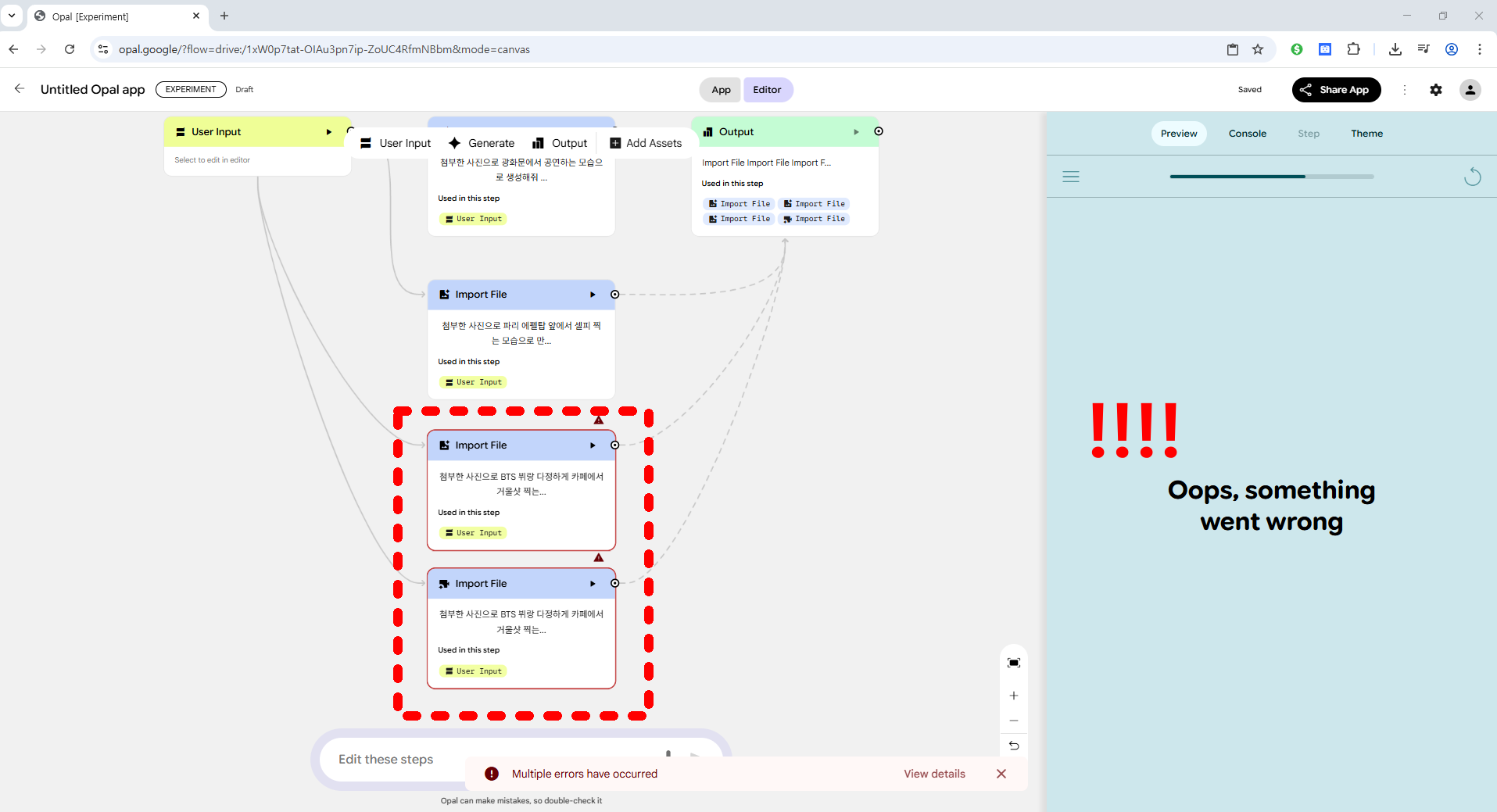The image size is (1497, 812).
Task: Click View details in the error banner
Action: 935,774
